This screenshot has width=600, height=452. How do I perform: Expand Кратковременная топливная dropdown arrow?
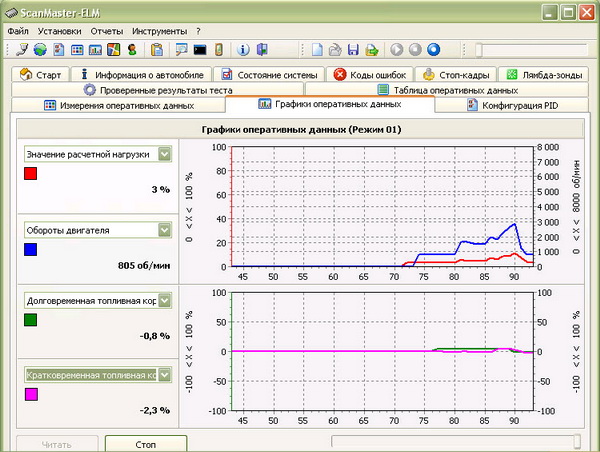tap(165, 375)
